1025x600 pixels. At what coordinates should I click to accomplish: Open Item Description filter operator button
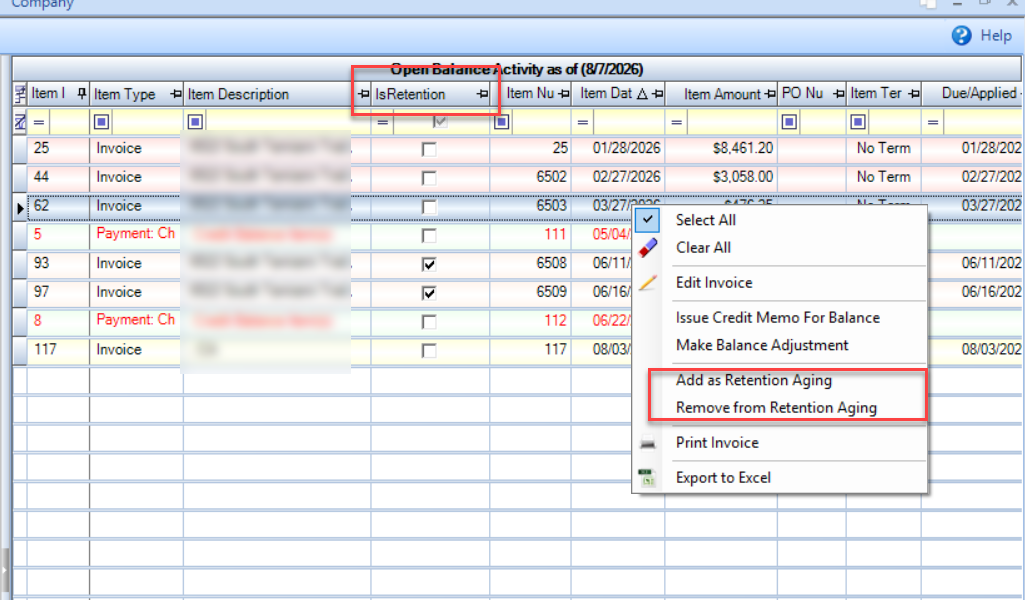(195, 122)
